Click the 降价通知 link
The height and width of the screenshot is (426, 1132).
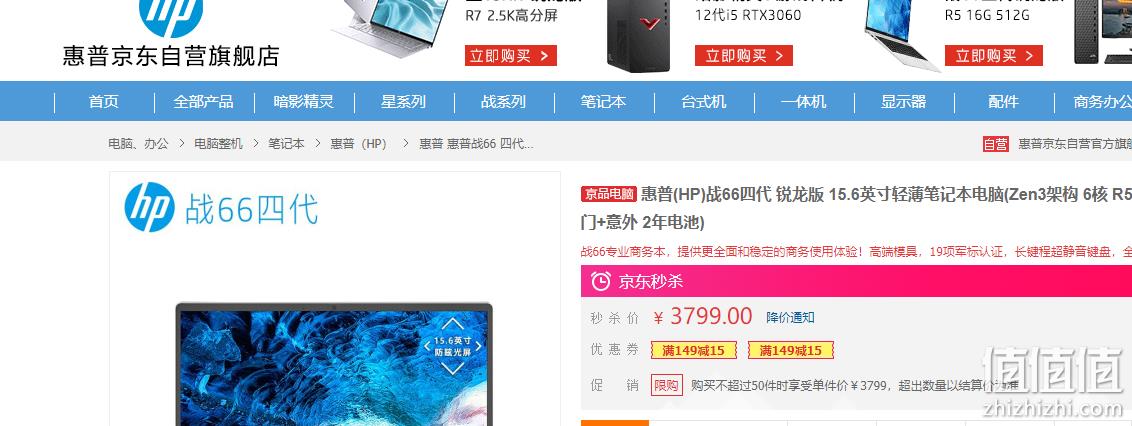coord(791,317)
